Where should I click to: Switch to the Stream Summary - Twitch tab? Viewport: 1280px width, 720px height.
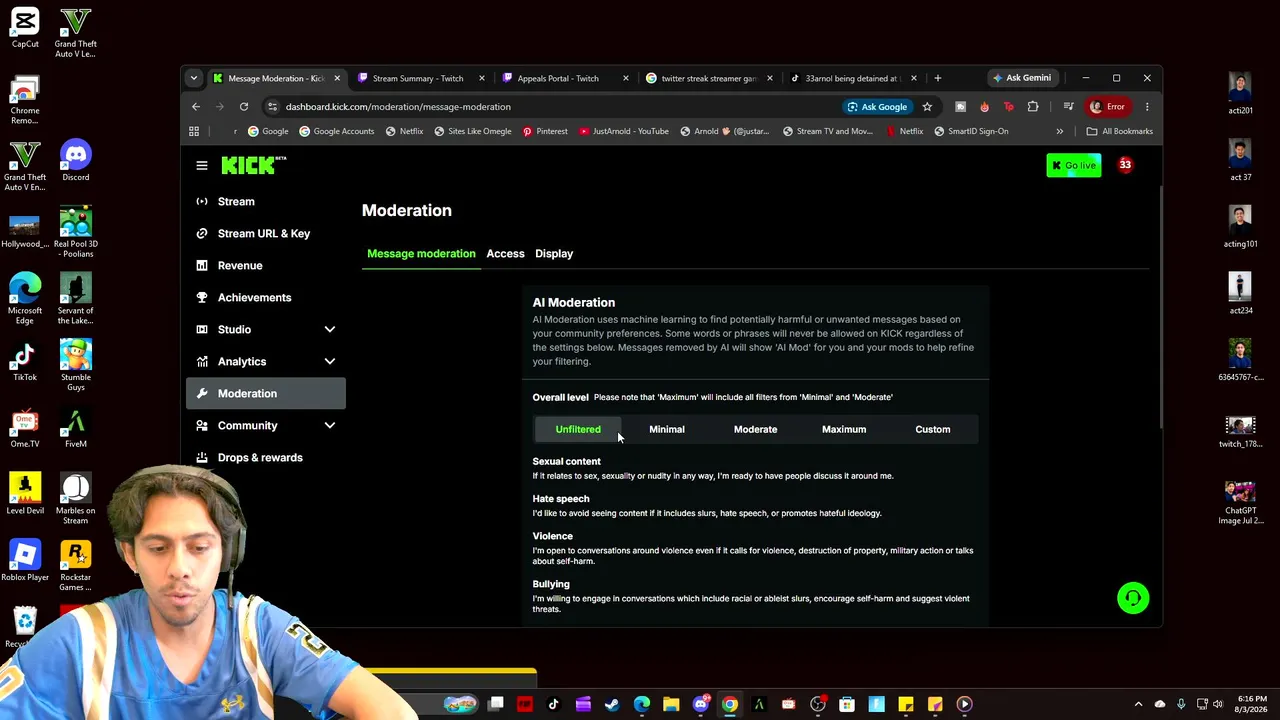coord(418,78)
